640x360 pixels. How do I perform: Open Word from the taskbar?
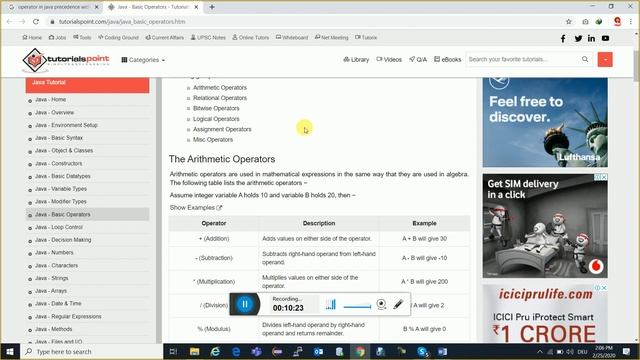coord(442,351)
